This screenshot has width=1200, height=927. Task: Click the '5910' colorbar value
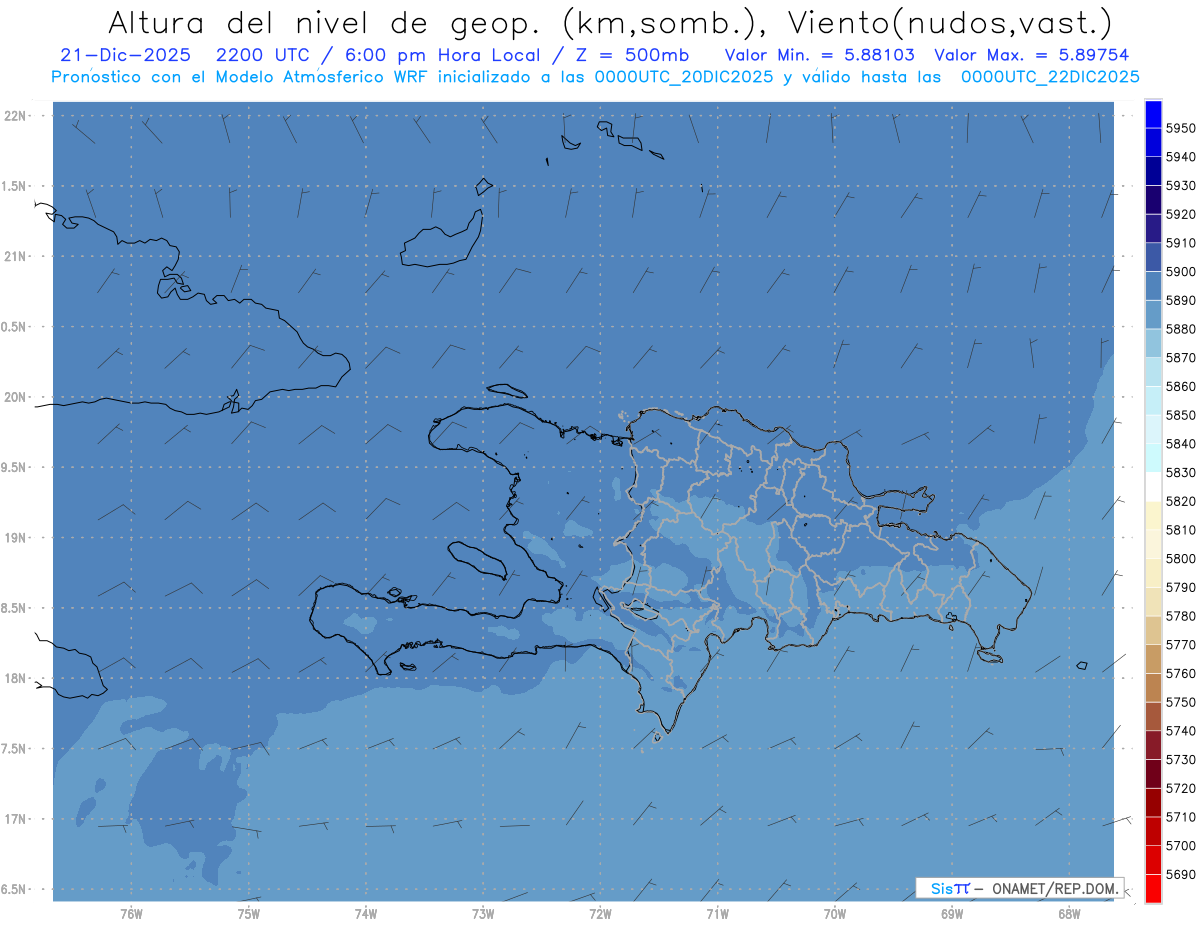pyautogui.click(x=1180, y=243)
